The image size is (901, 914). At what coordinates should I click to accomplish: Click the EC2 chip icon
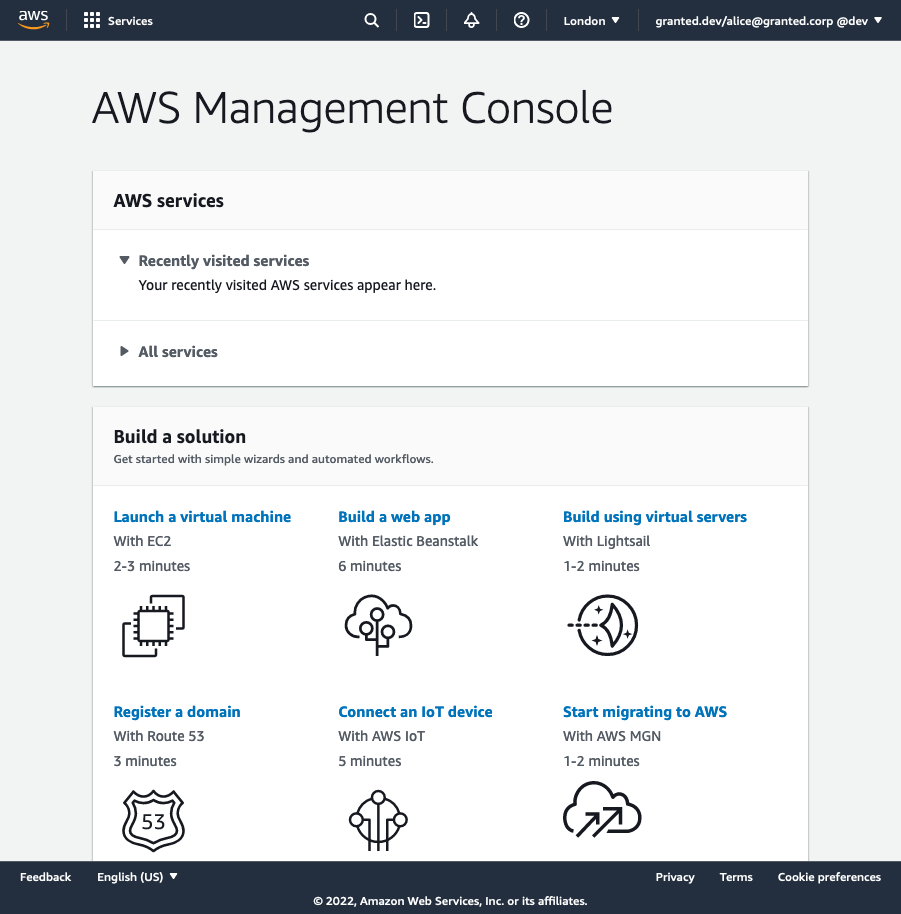[153, 625]
